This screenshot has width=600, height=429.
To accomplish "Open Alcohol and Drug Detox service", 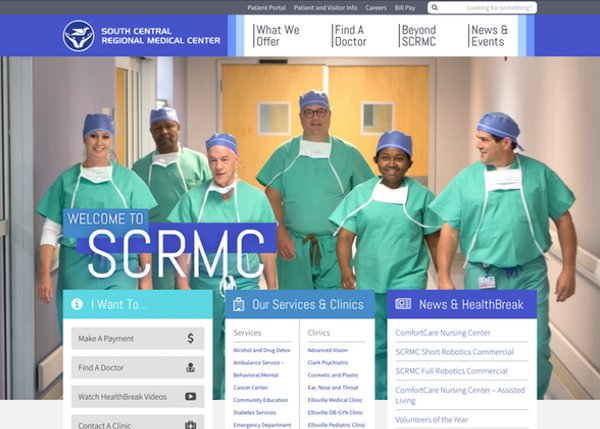I will (x=262, y=350).
